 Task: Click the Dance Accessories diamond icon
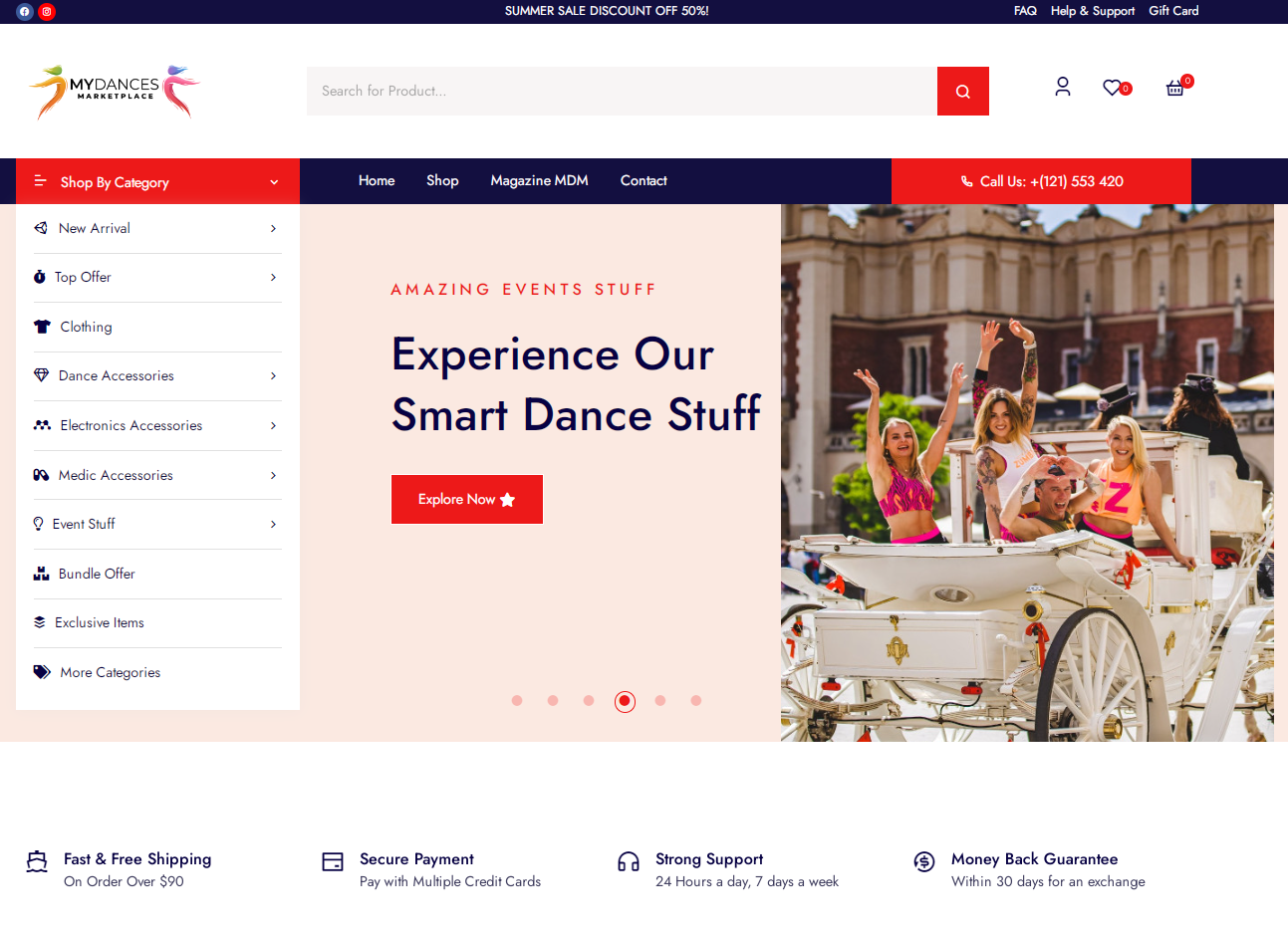point(41,375)
